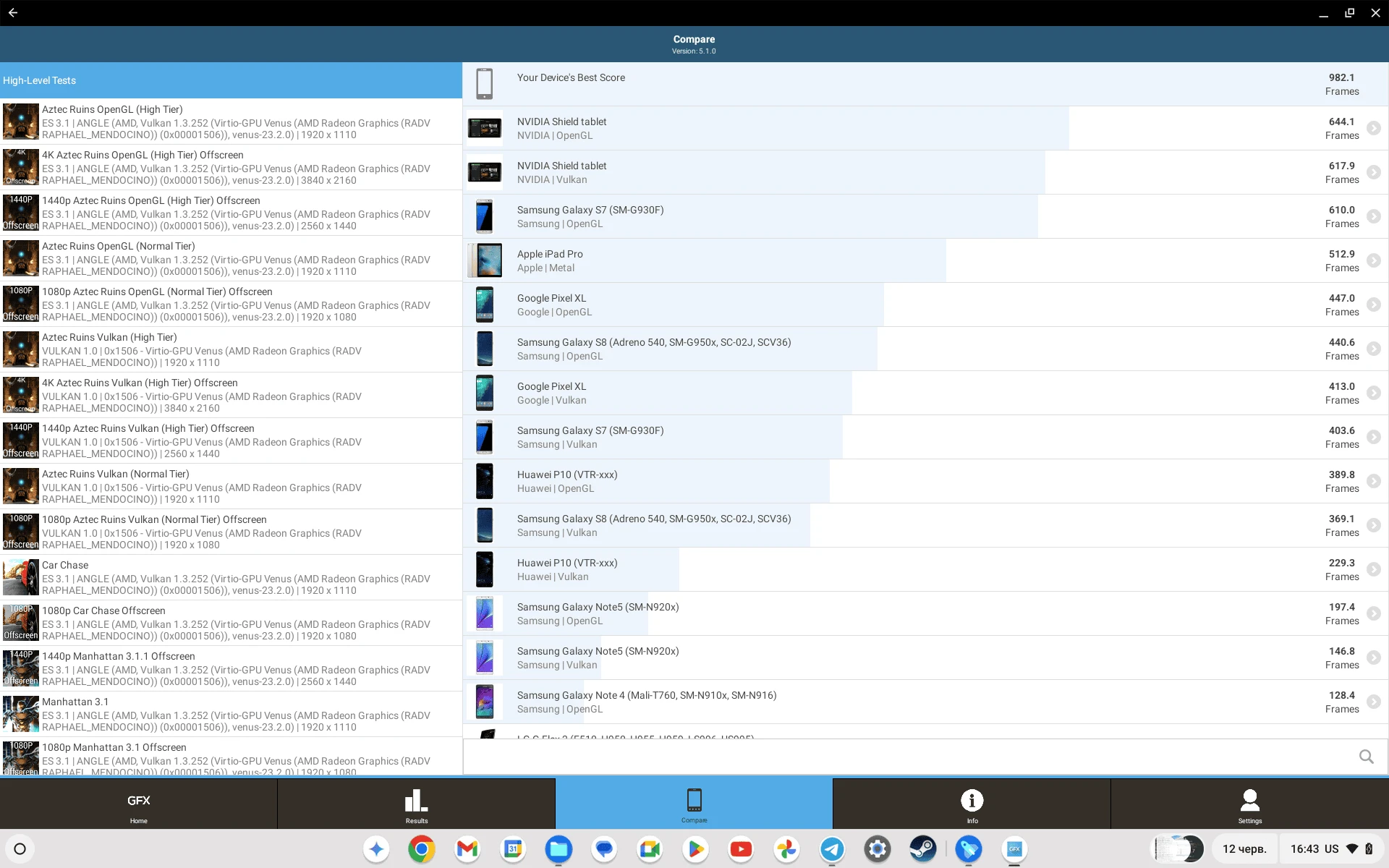Expand Huawei P10 Vulkan details arrow

(1373, 569)
